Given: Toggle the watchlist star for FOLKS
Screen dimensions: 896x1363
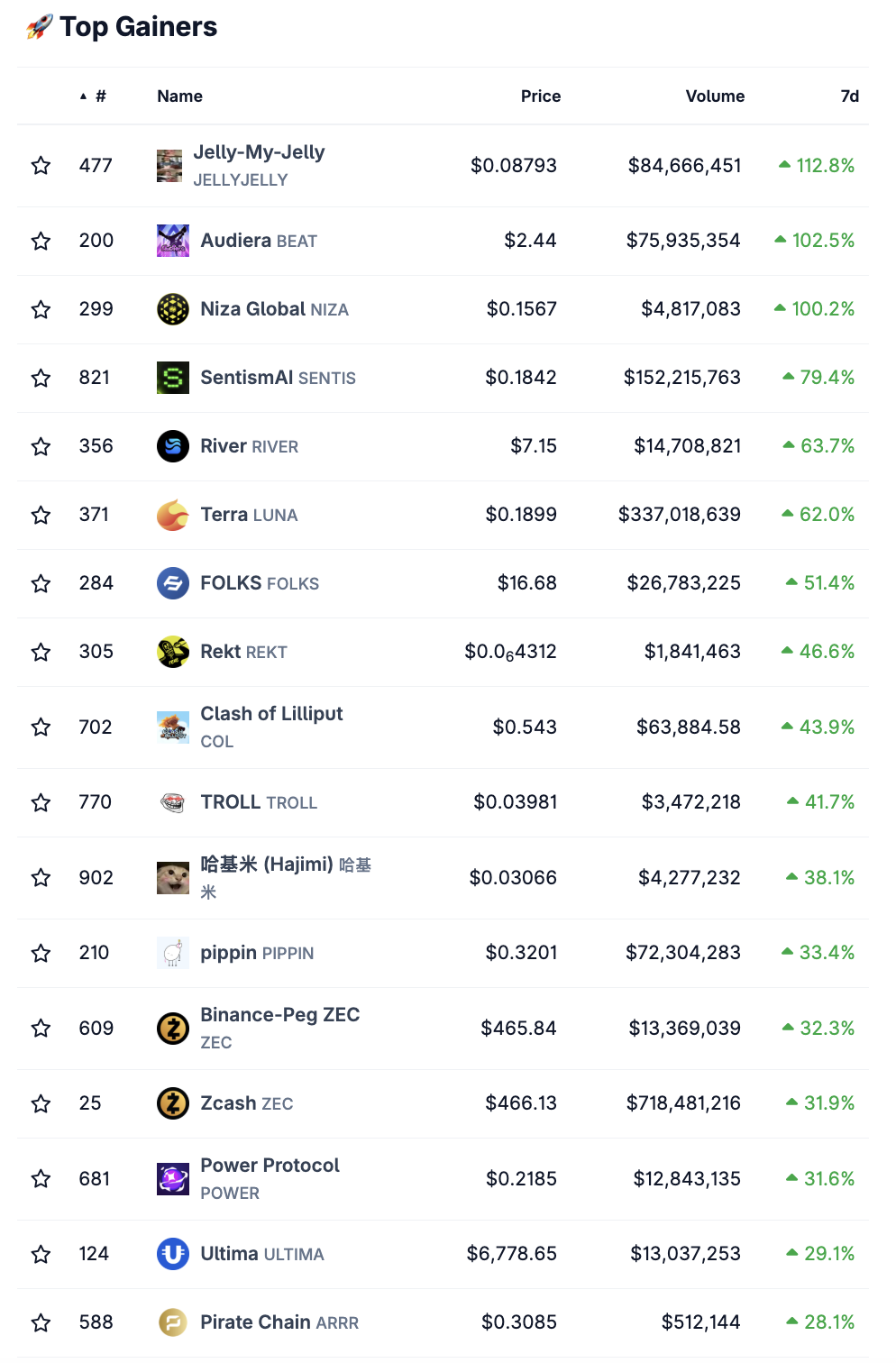Looking at the screenshot, I should pyautogui.click(x=41, y=583).
